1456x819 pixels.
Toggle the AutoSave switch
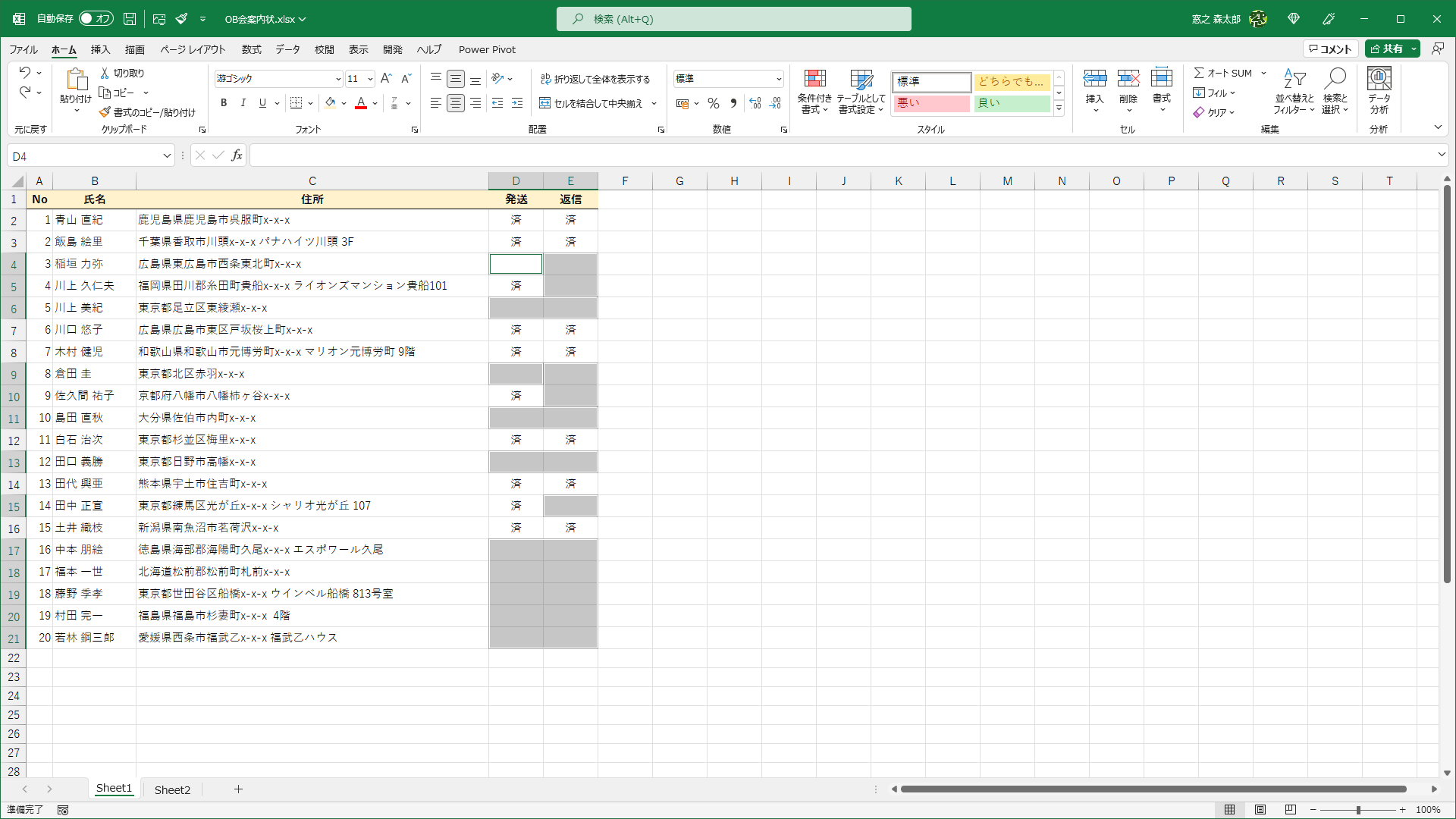96,19
